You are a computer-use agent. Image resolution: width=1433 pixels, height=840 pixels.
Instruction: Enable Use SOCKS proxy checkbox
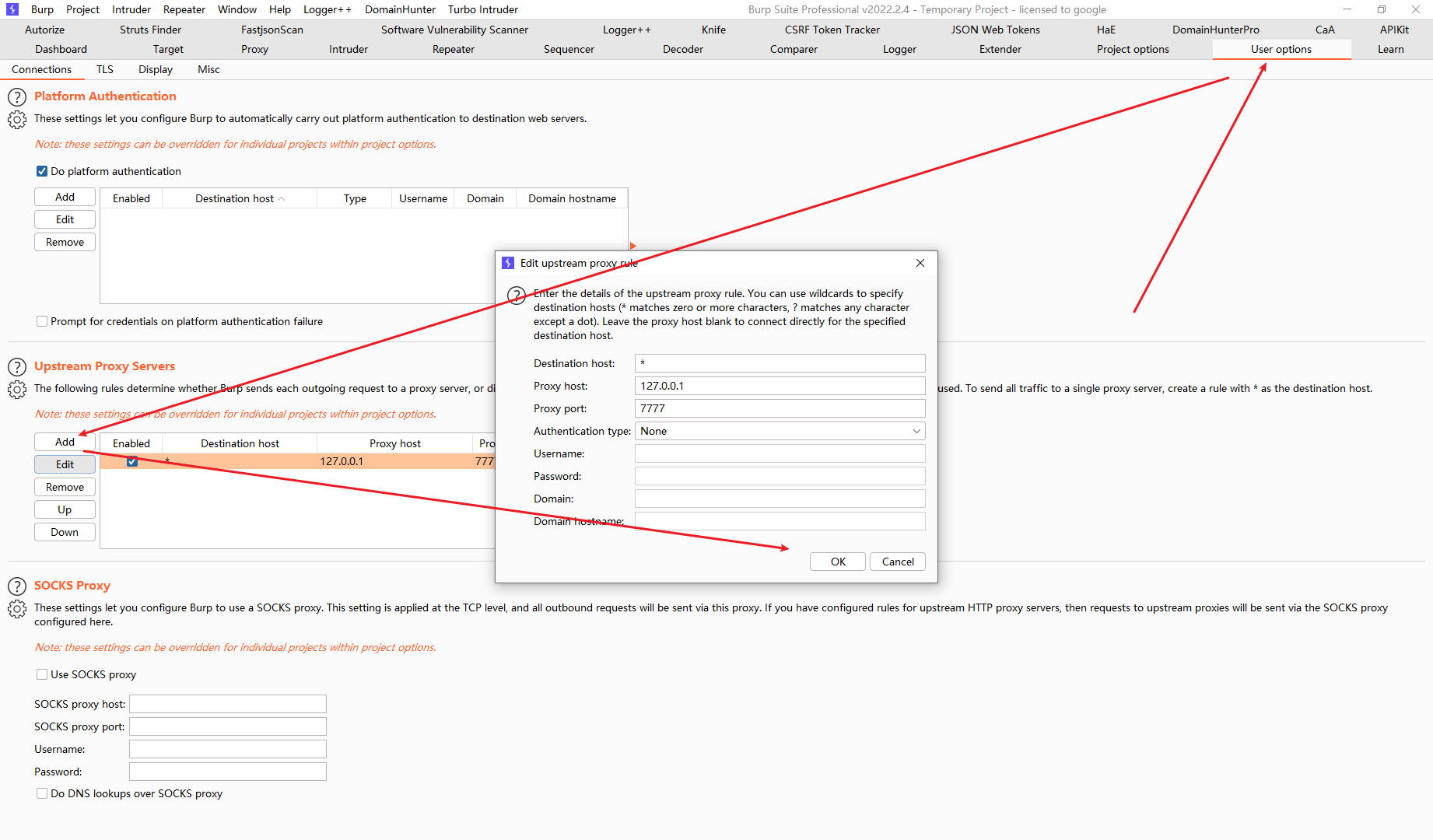coord(42,674)
